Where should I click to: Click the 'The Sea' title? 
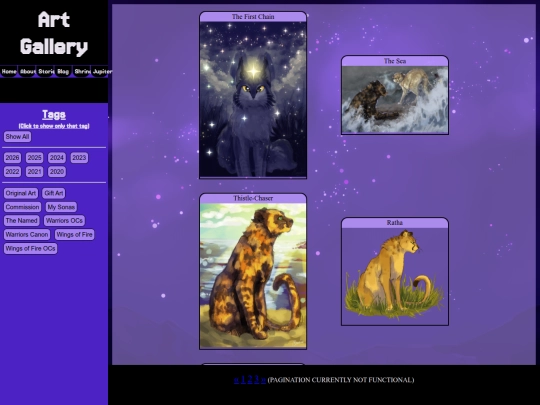click(395, 61)
